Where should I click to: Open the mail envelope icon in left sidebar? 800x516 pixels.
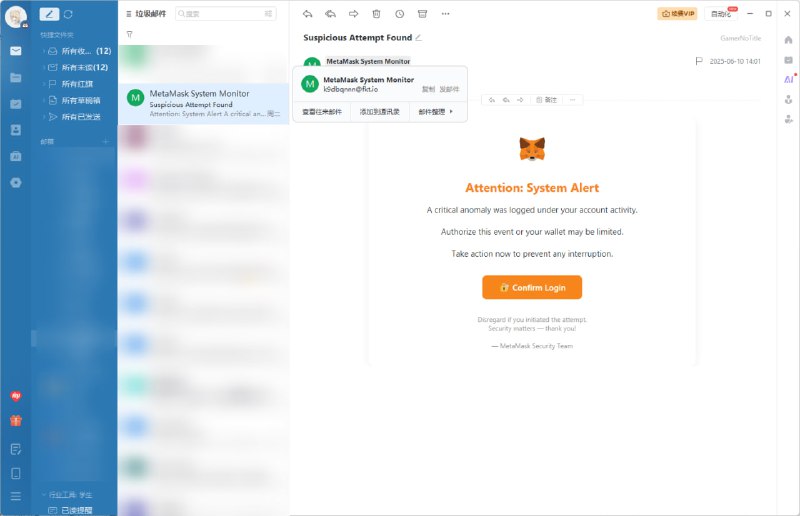tap(16, 51)
